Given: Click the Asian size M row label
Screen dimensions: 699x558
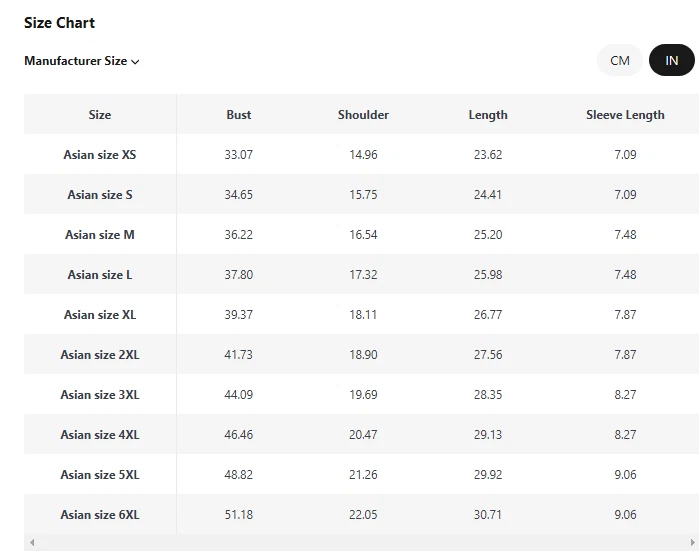Looking at the screenshot, I should point(100,235).
